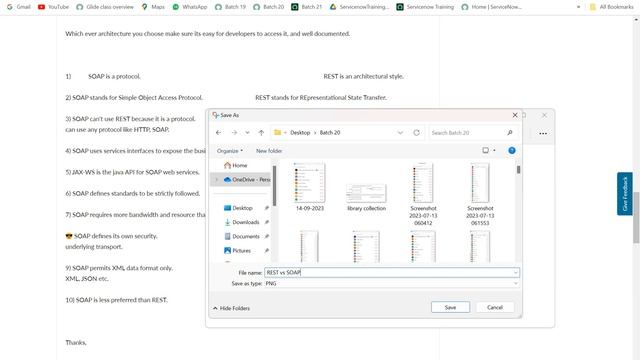Open the YouTube bookmark
Viewport: 640px width, 360px height.
53,7
